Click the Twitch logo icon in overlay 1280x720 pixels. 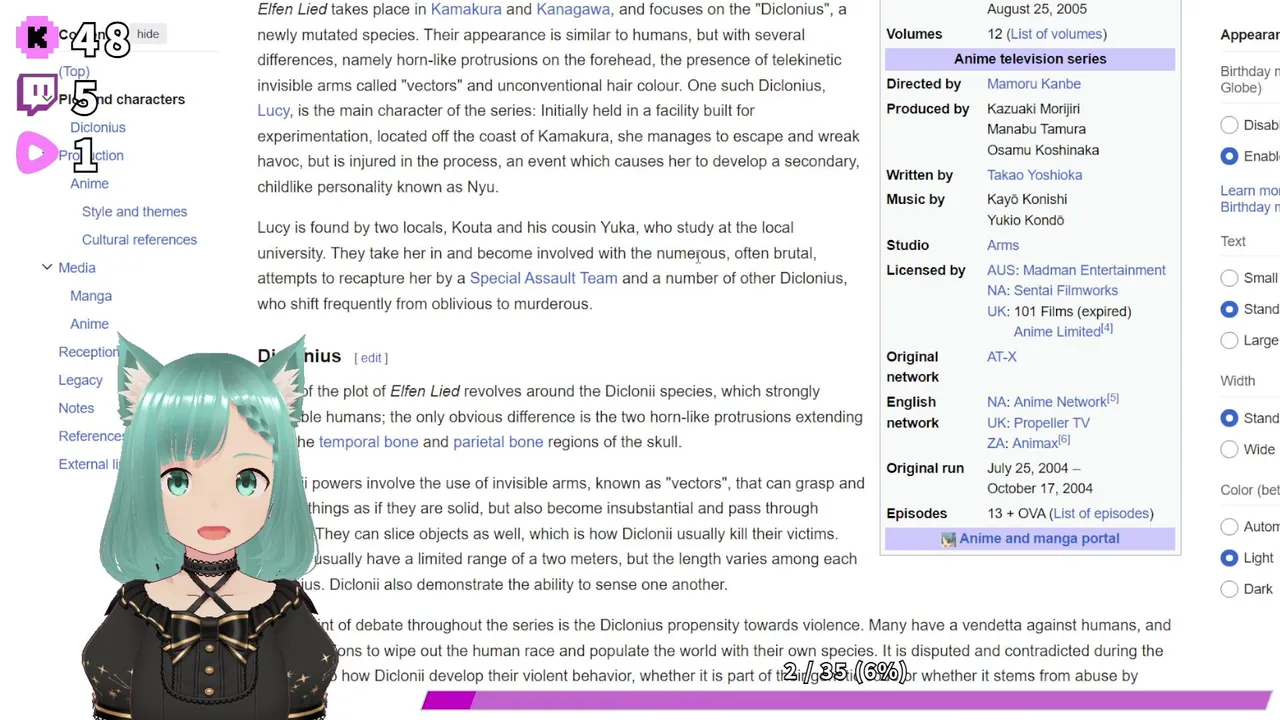(37, 95)
